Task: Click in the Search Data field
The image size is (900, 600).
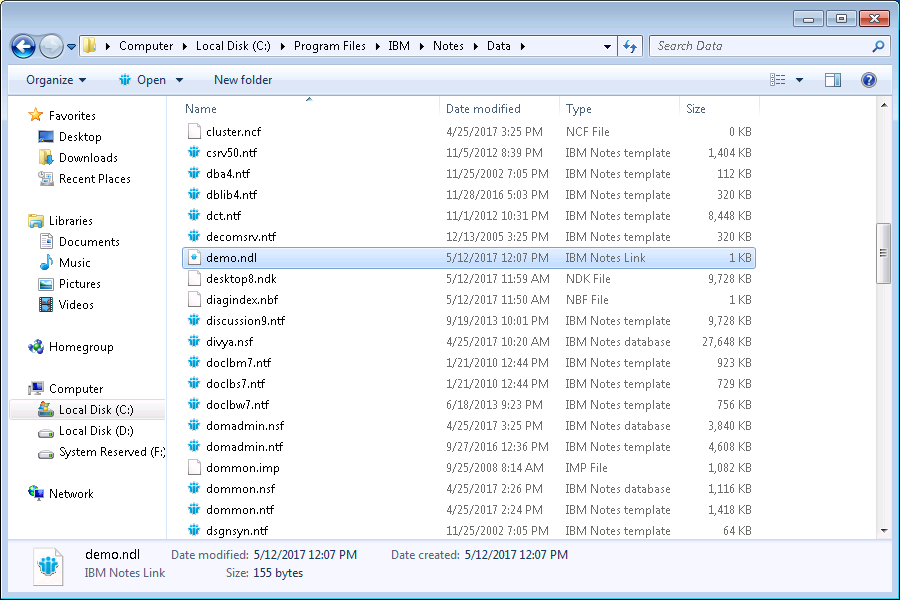Action: coord(760,46)
